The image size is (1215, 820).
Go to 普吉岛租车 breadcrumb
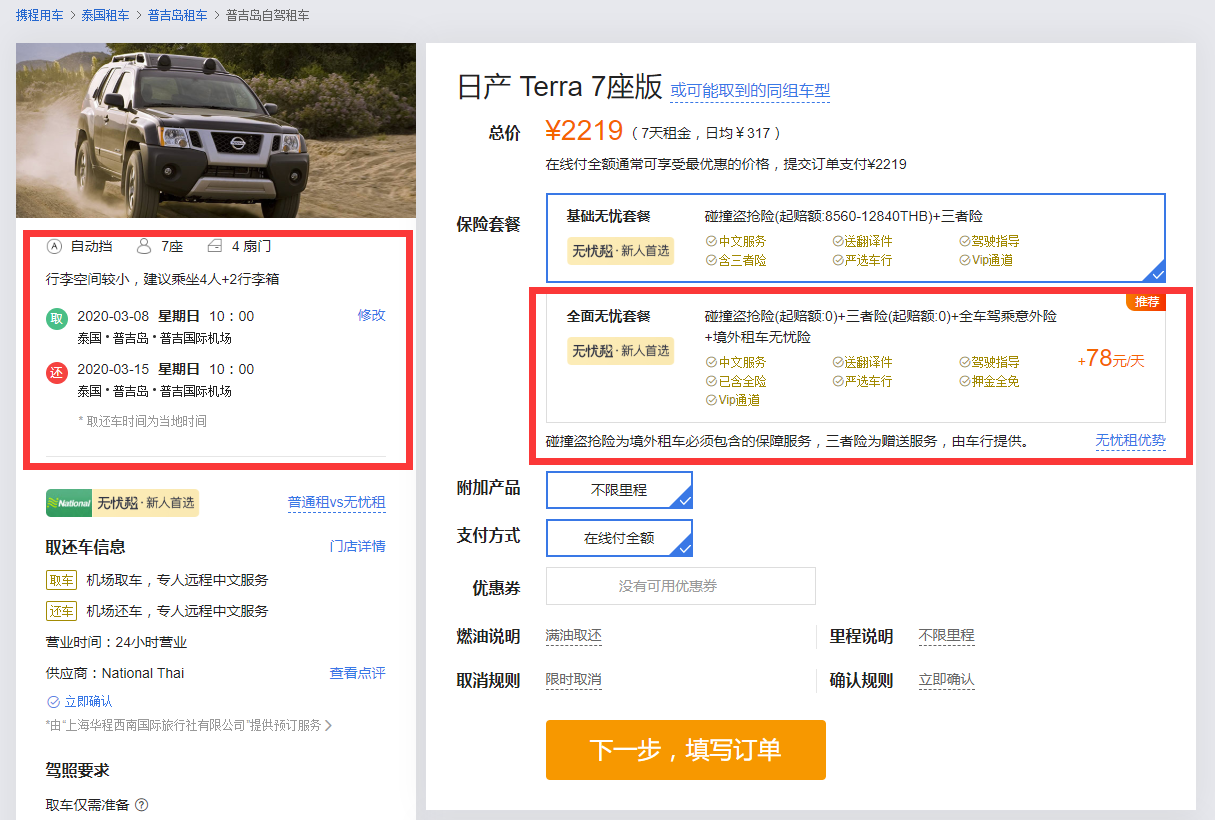(177, 16)
